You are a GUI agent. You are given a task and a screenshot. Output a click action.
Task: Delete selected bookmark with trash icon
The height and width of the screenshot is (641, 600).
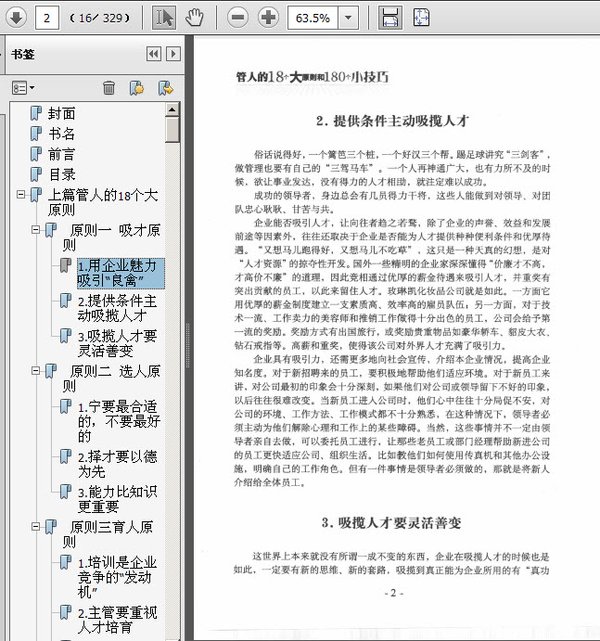109,87
